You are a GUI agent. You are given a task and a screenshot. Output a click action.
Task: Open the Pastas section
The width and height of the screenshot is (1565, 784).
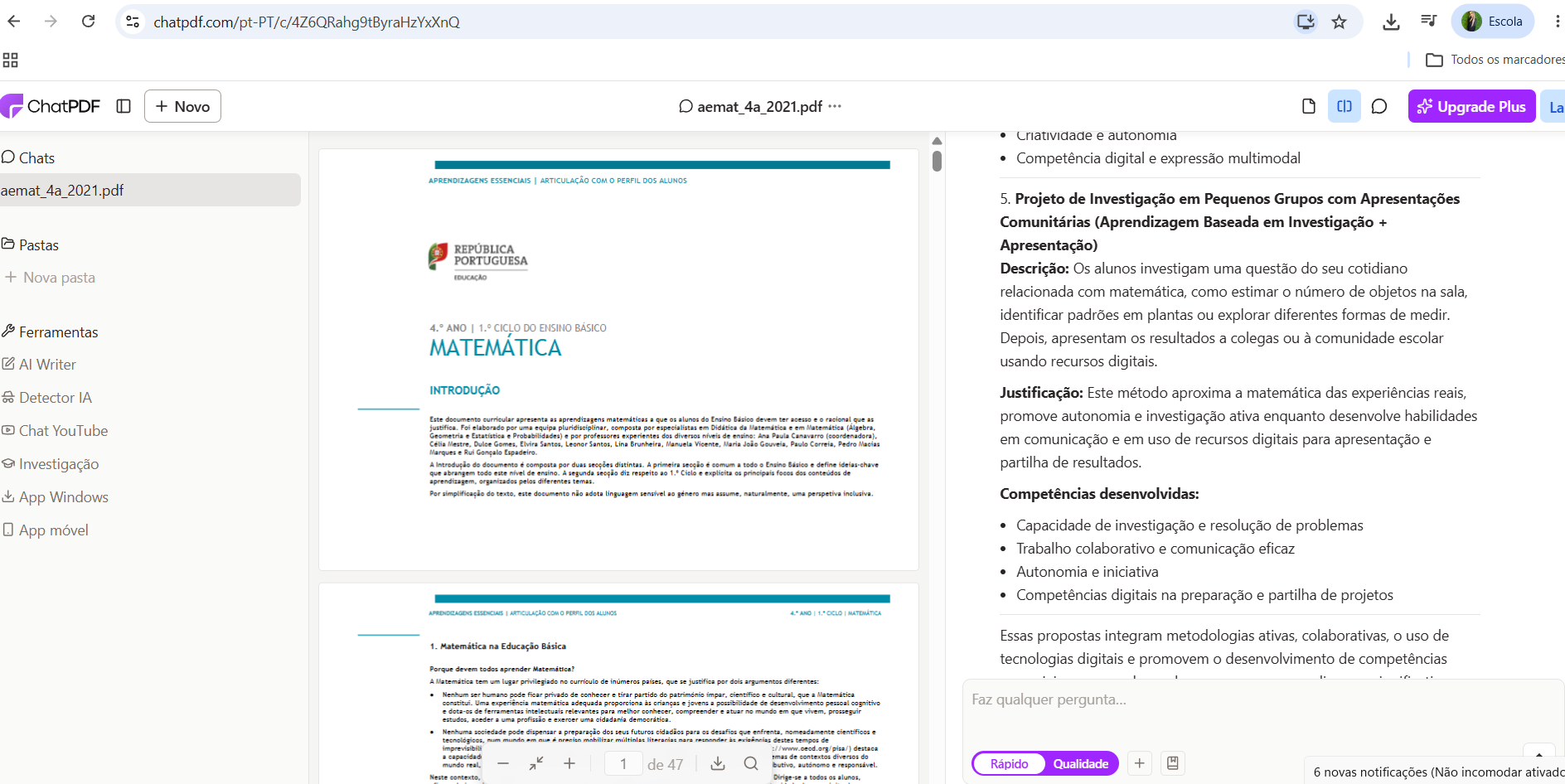point(31,244)
